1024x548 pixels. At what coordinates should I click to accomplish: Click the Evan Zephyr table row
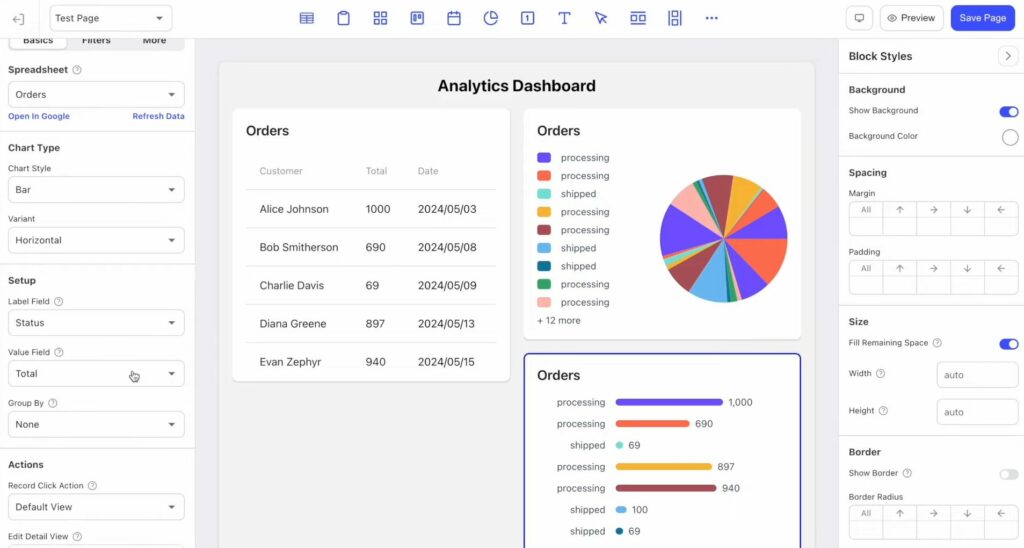[371, 362]
